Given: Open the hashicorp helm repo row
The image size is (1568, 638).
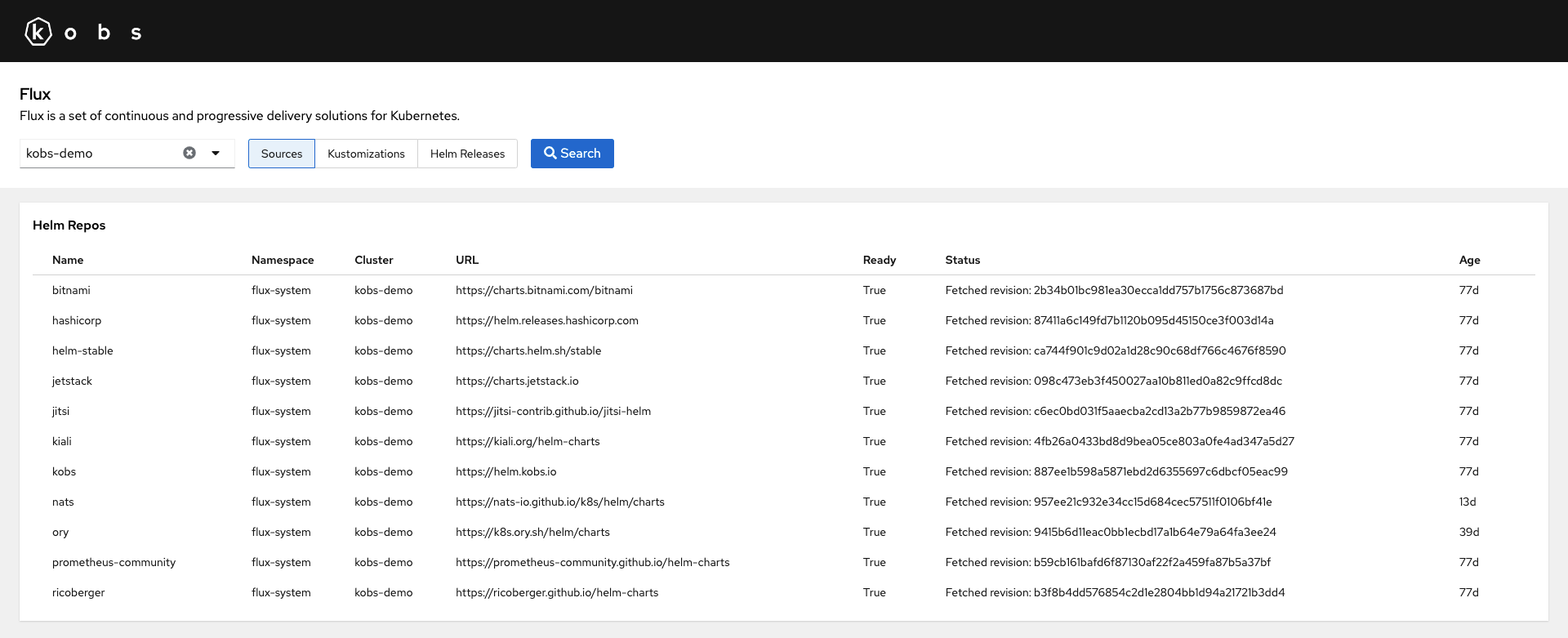Looking at the screenshot, I should [x=784, y=320].
